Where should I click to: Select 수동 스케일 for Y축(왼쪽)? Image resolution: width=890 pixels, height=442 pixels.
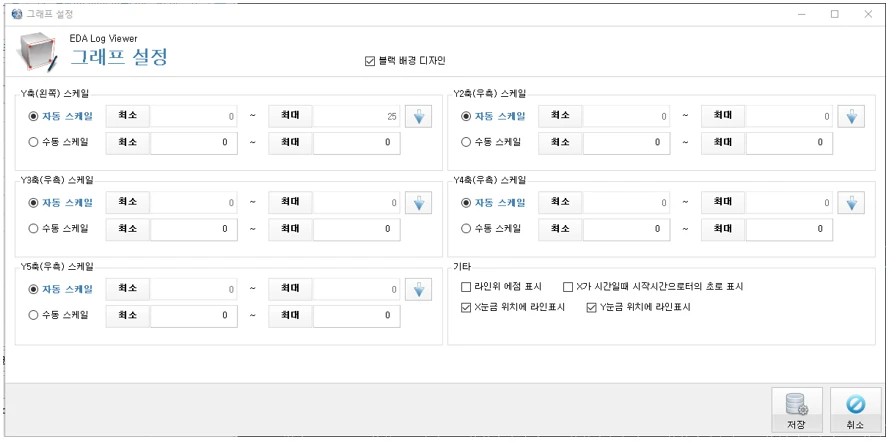pos(59,142)
